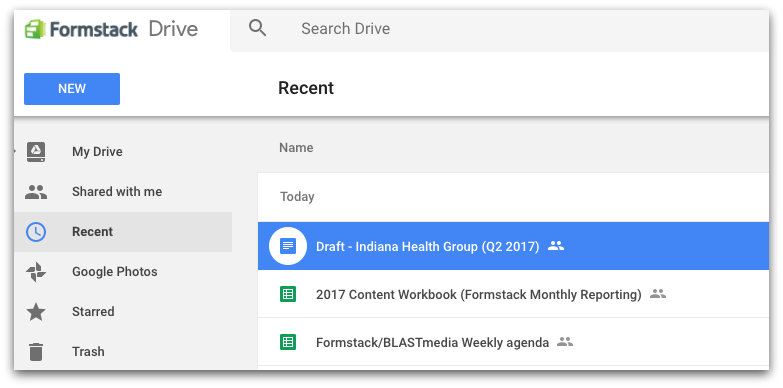Click the Name column header
Viewport: 783px width, 388px height.
pyautogui.click(x=296, y=148)
